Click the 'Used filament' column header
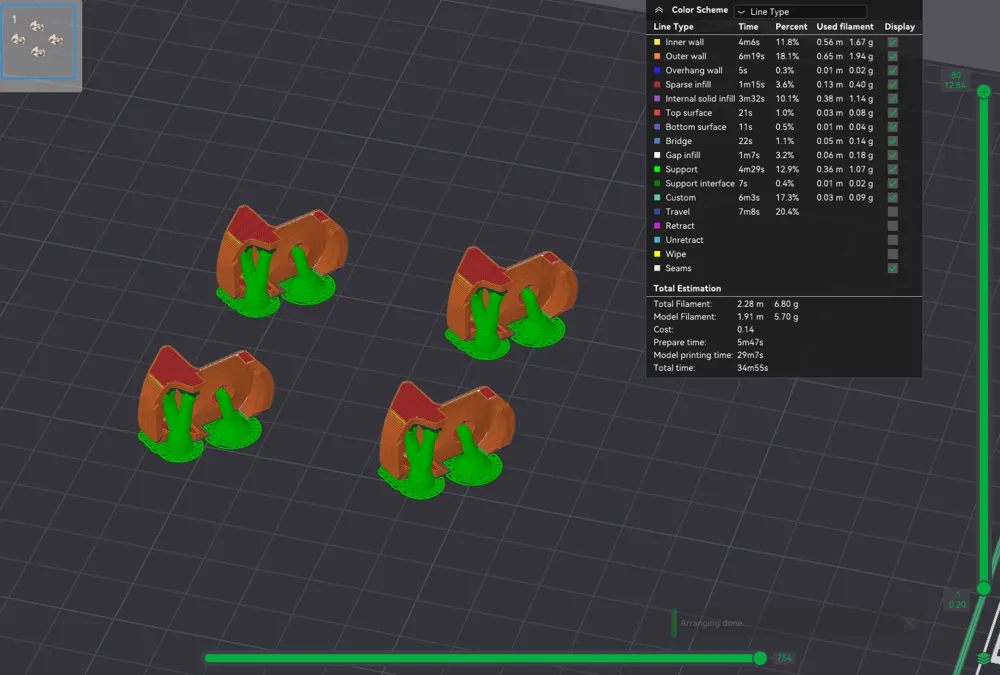1000x675 pixels. point(845,27)
